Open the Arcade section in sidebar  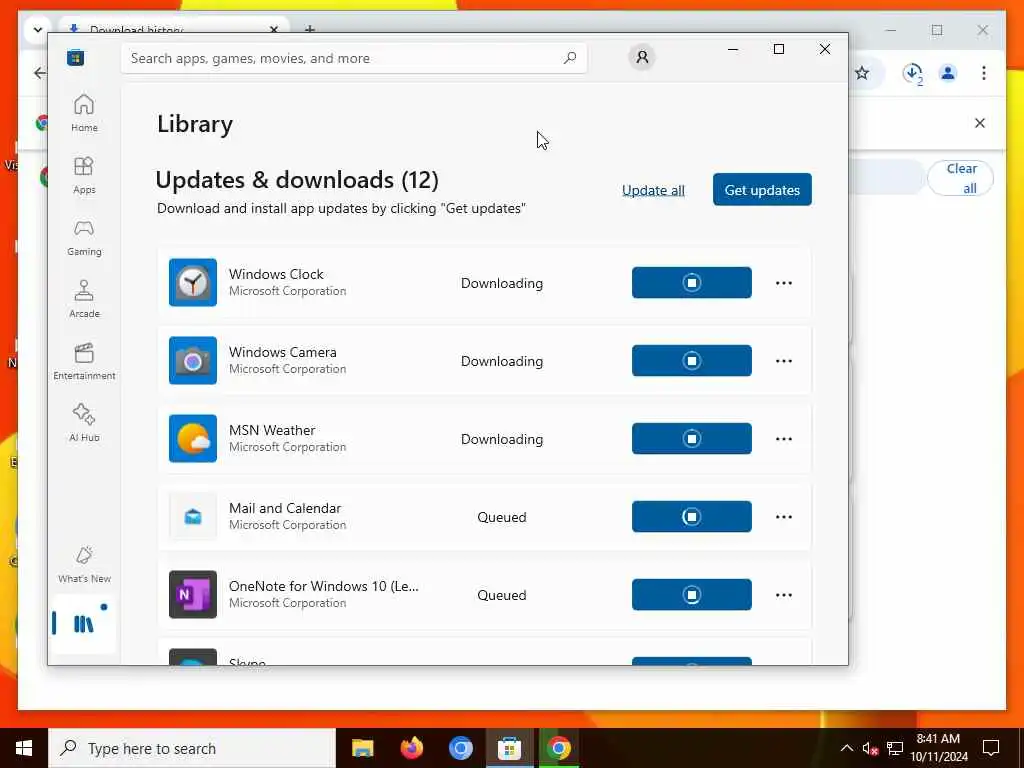(84, 299)
